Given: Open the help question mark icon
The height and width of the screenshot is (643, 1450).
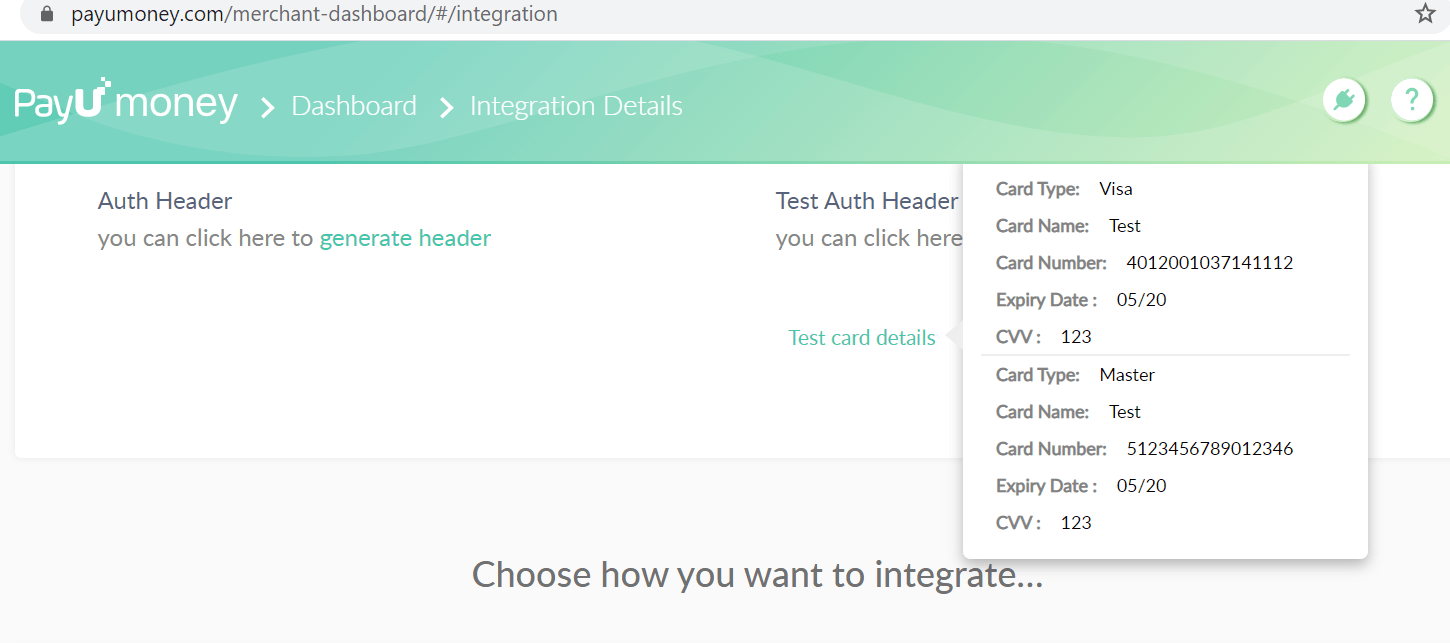Looking at the screenshot, I should coord(1412,100).
